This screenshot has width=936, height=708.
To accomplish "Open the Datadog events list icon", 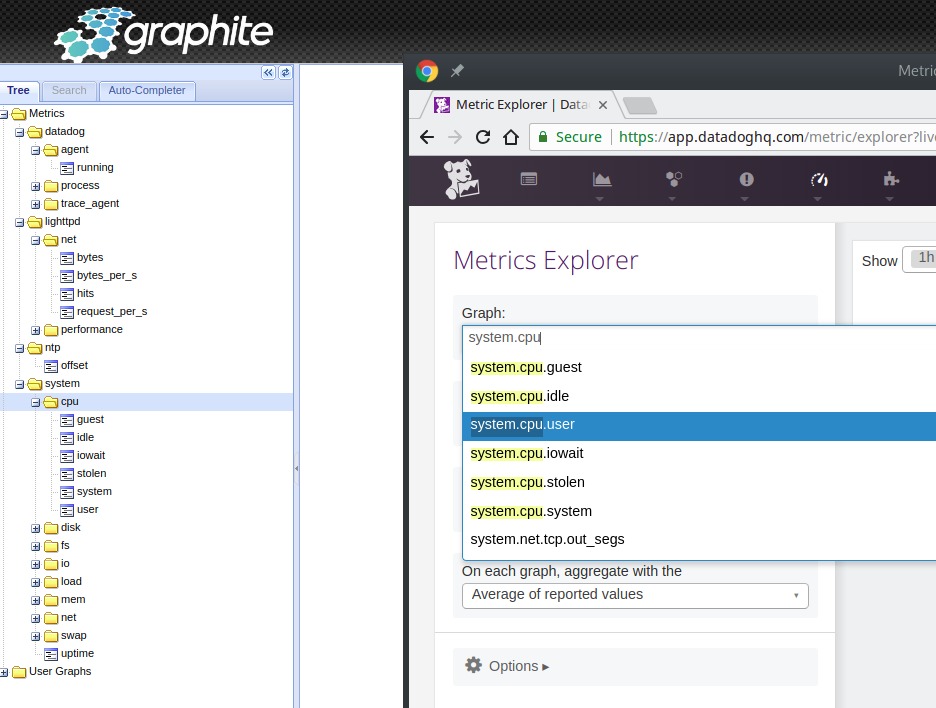I will pos(529,179).
